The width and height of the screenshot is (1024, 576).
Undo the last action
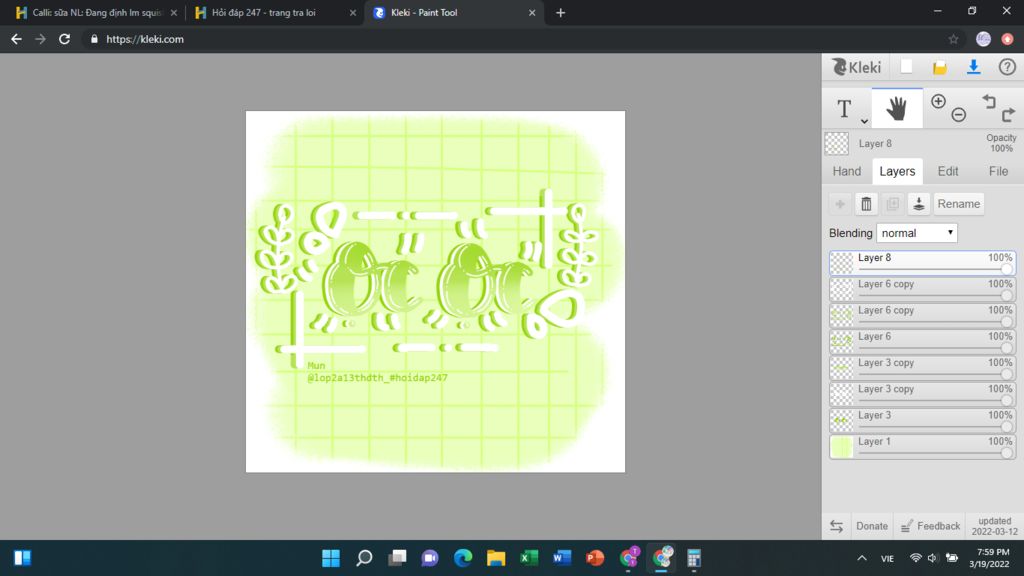tap(989, 101)
